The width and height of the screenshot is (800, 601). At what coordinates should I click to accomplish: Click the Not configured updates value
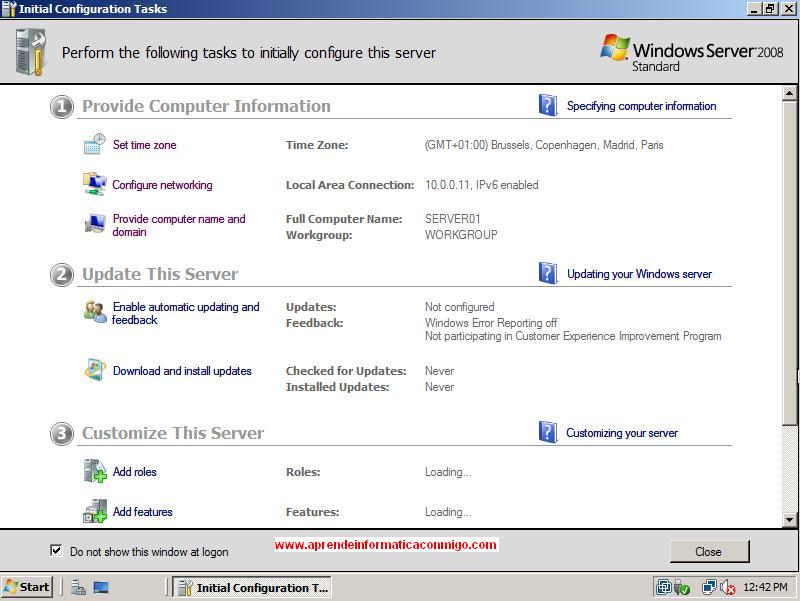point(460,307)
